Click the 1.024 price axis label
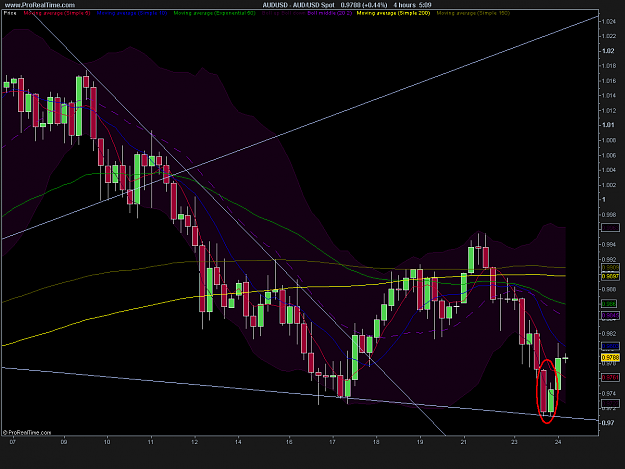The image size is (625, 469). click(609, 22)
